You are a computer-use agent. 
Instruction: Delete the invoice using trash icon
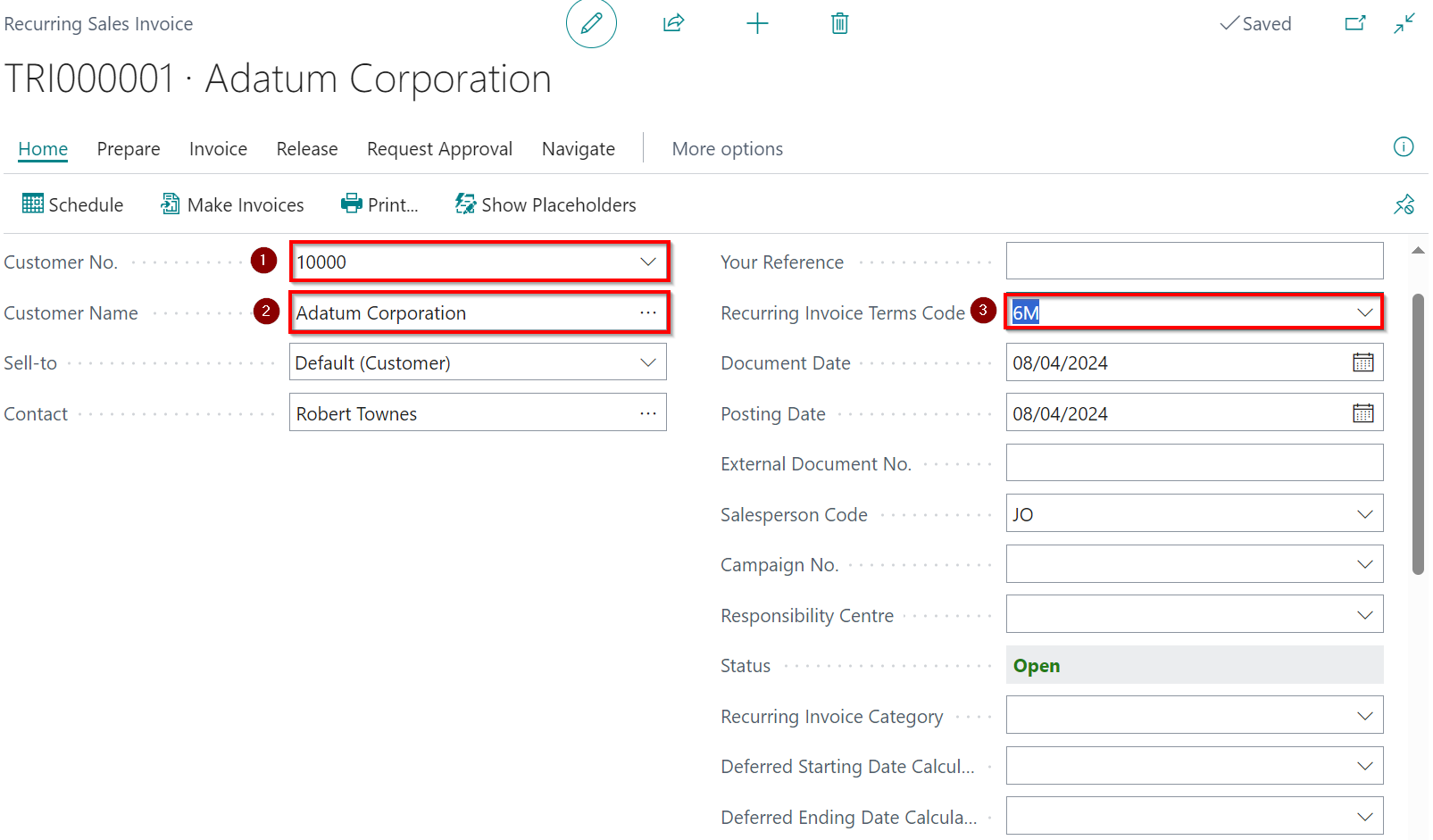[839, 23]
